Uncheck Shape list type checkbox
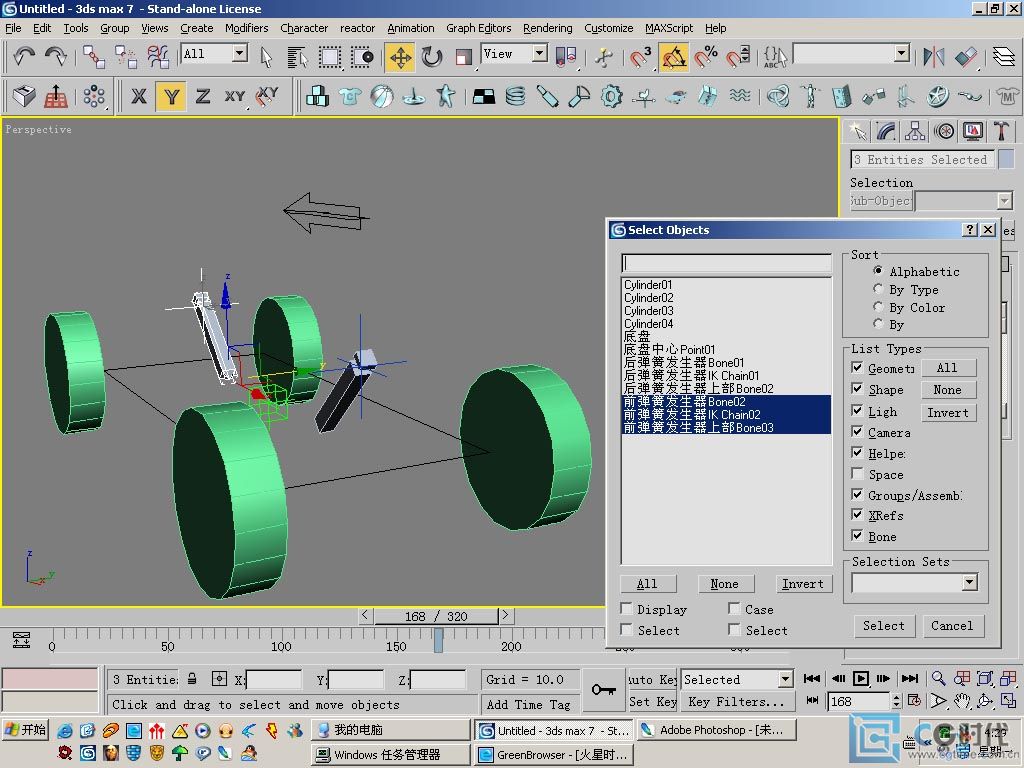1024x768 pixels. coord(857,389)
